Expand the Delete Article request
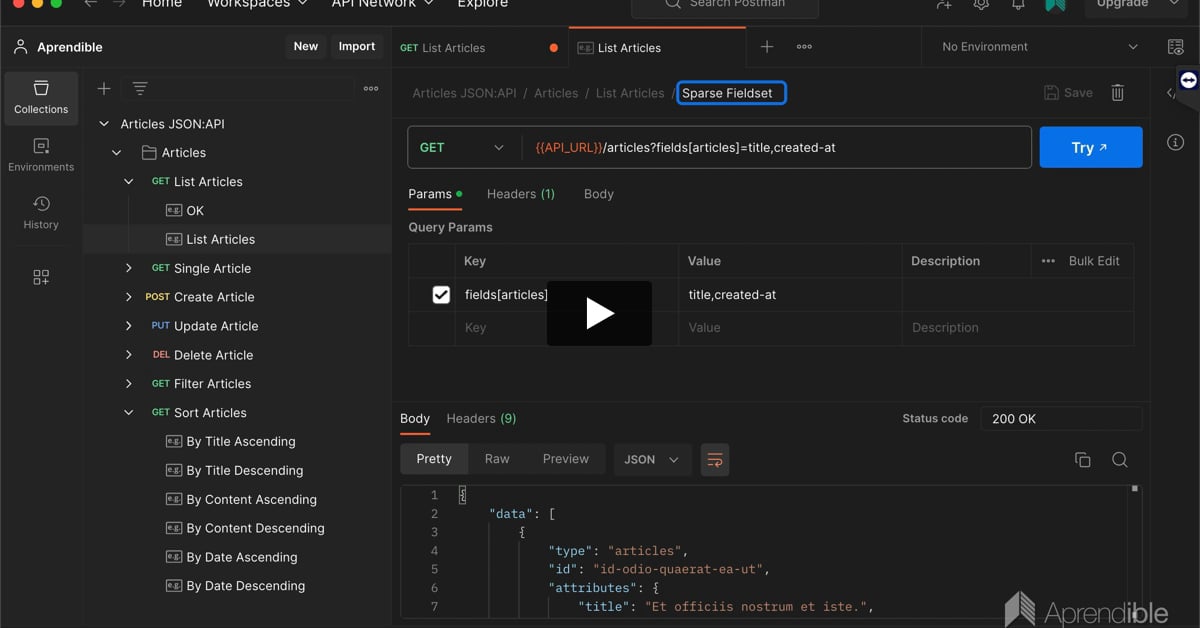 (x=129, y=355)
